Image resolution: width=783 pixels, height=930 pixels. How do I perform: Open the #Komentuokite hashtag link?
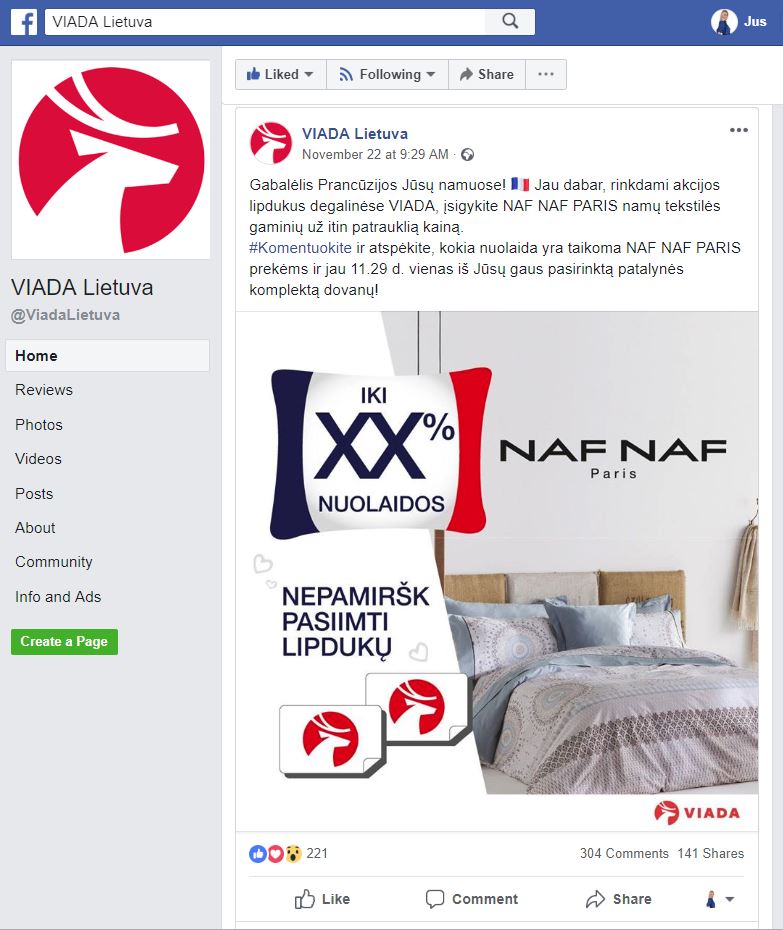(300, 248)
